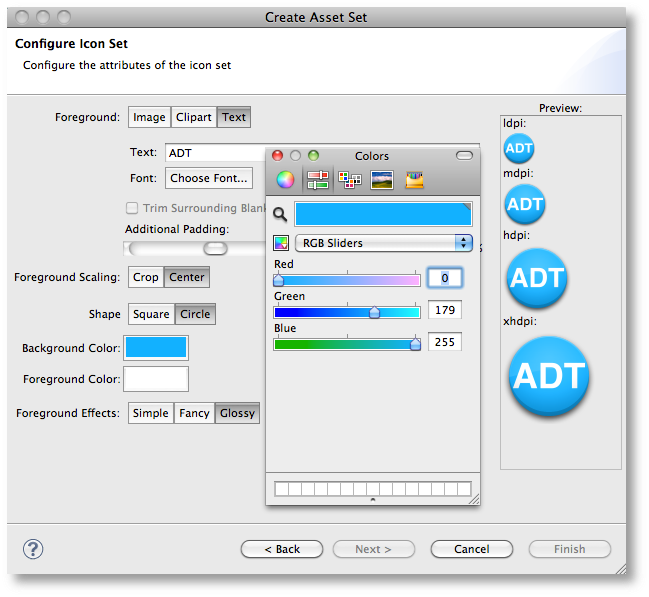
Task: Select Glossy foreground effect
Action: [237, 413]
